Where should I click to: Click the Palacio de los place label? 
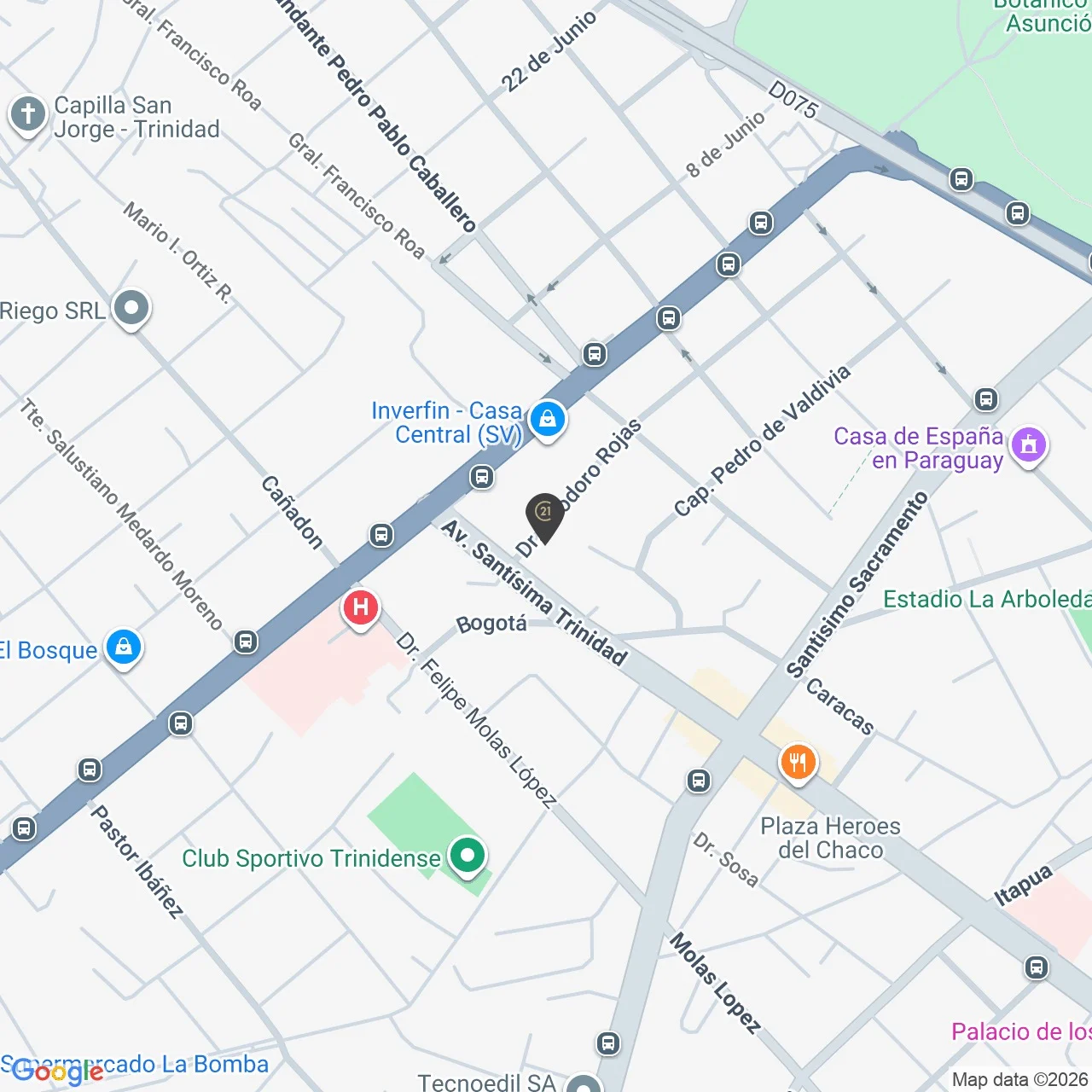pyautogui.click(x=1021, y=1031)
